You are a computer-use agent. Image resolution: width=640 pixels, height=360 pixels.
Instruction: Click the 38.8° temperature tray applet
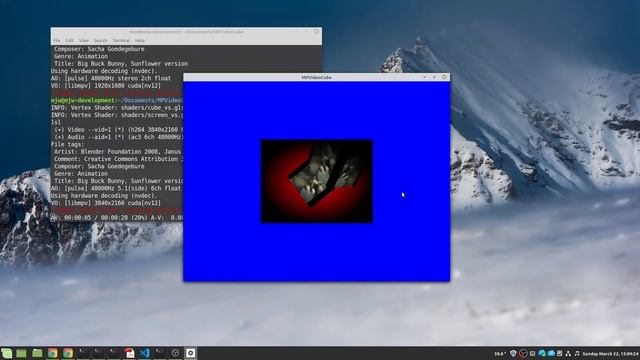[x=500, y=354]
